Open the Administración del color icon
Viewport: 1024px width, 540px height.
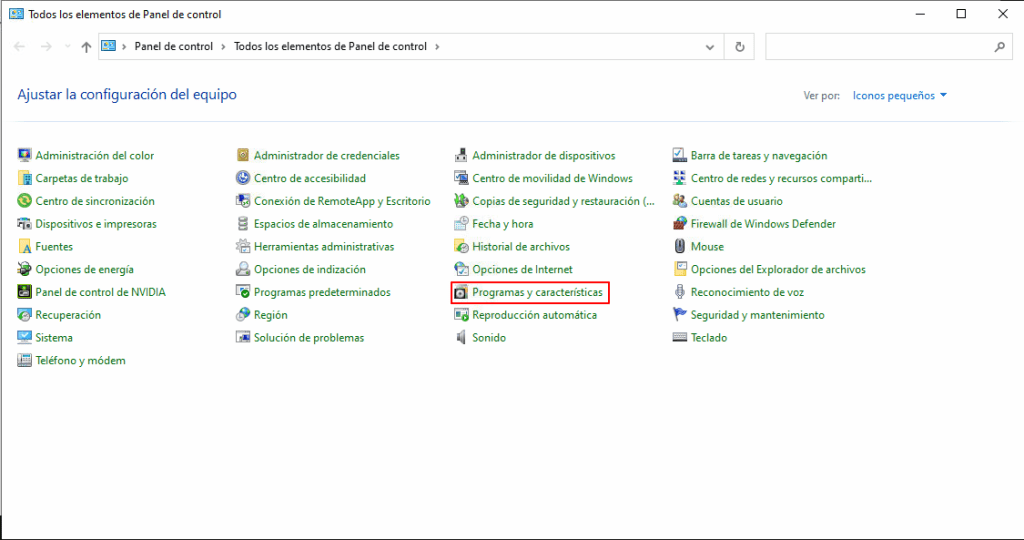[x=24, y=155]
